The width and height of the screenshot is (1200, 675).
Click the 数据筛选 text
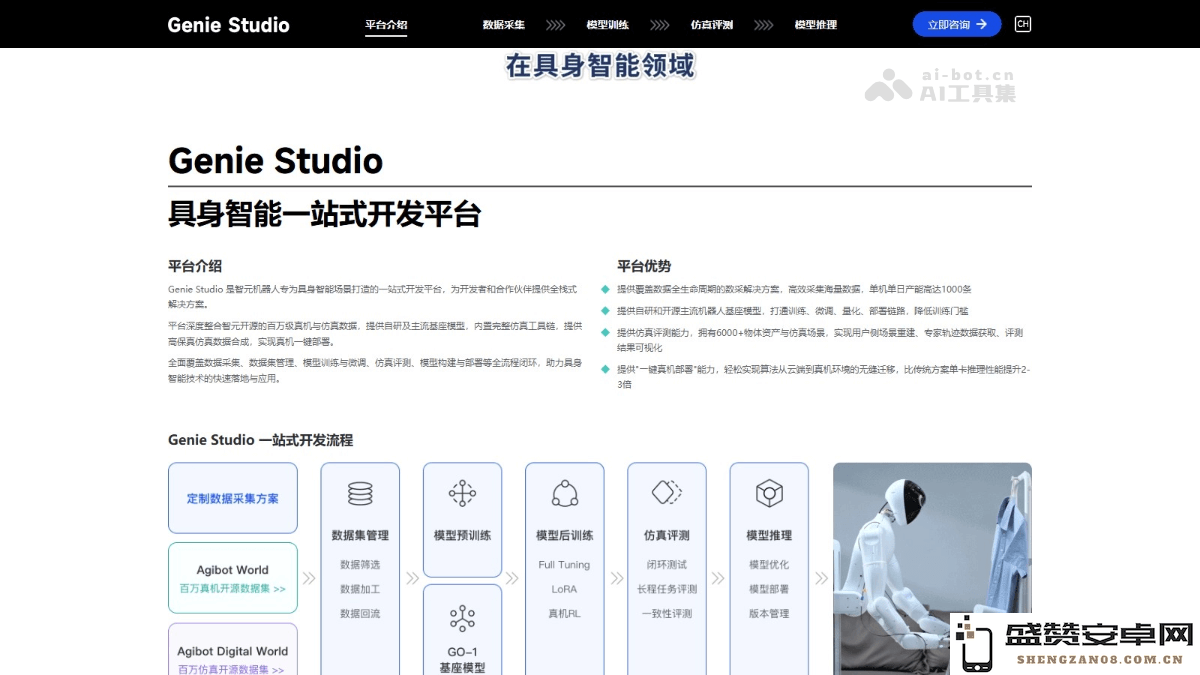point(360,565)
